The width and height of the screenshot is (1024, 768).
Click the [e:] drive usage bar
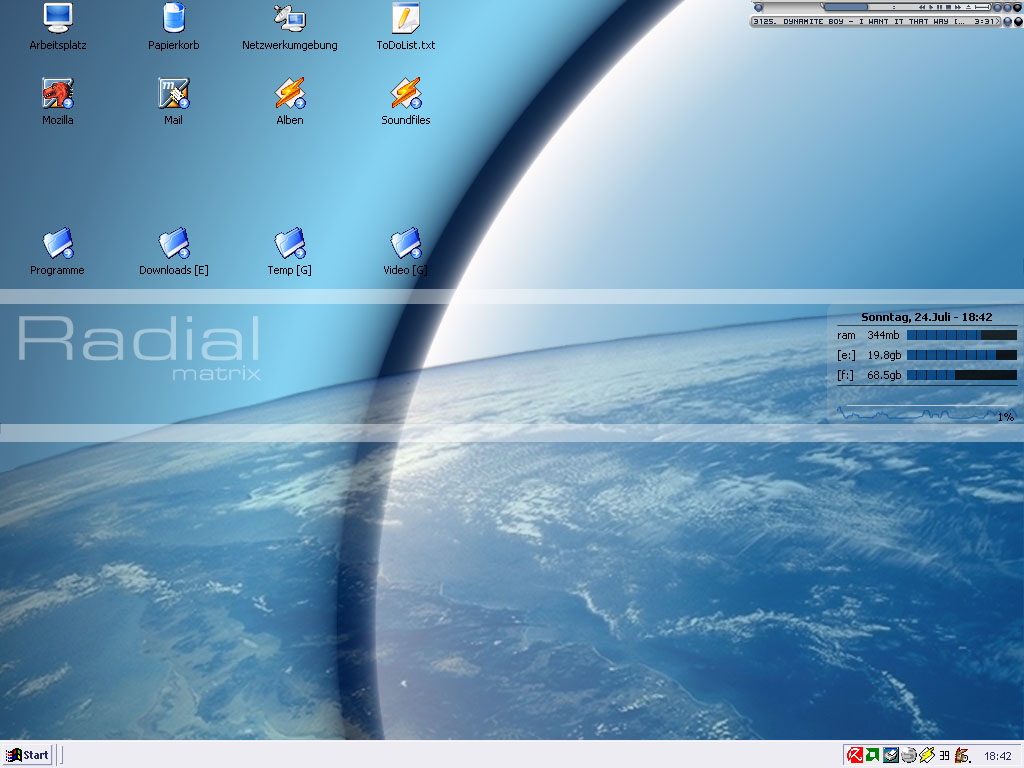click(961, 355)
